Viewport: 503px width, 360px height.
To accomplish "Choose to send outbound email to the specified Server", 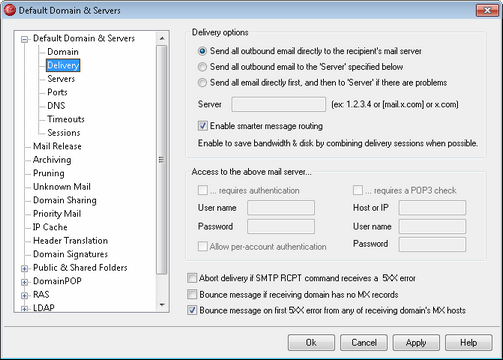I will [x=202, y=67].
